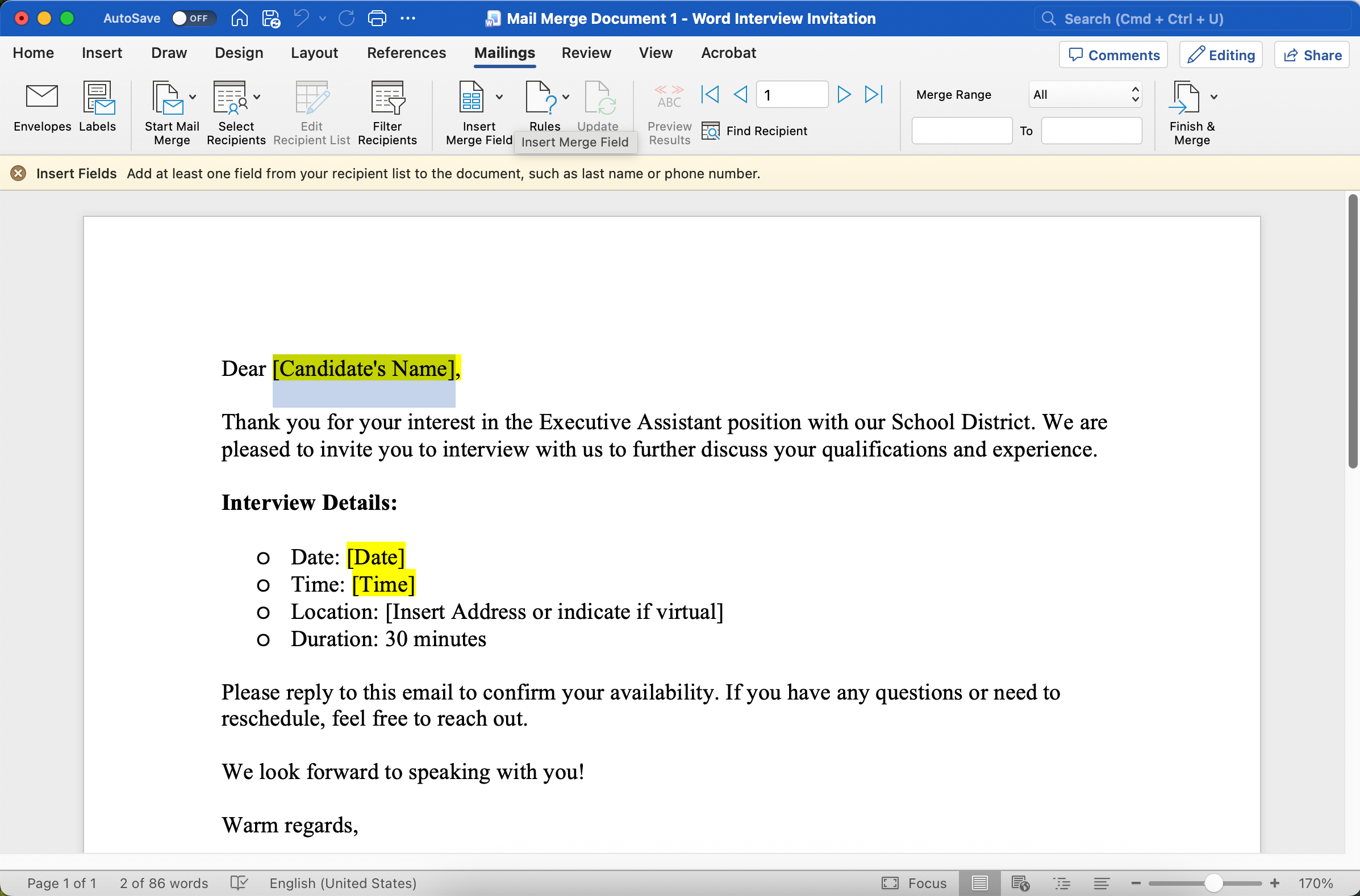This screenshot has width=1360, height=896.
Task: Switch to Print Layout view in status bar
Action: [980, 883]
